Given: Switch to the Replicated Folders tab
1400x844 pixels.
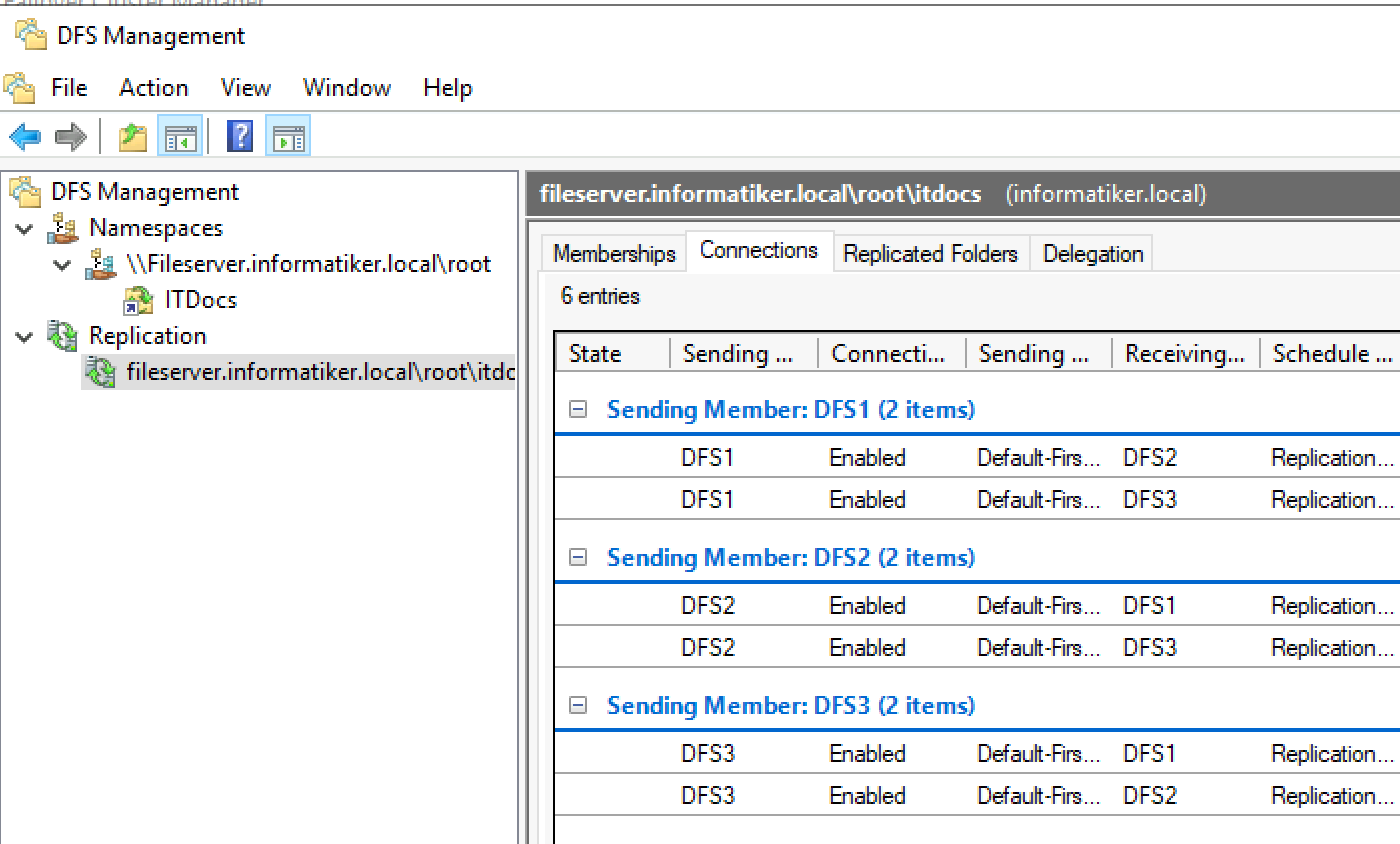Looking at the screenshot, I should (930, 254).
